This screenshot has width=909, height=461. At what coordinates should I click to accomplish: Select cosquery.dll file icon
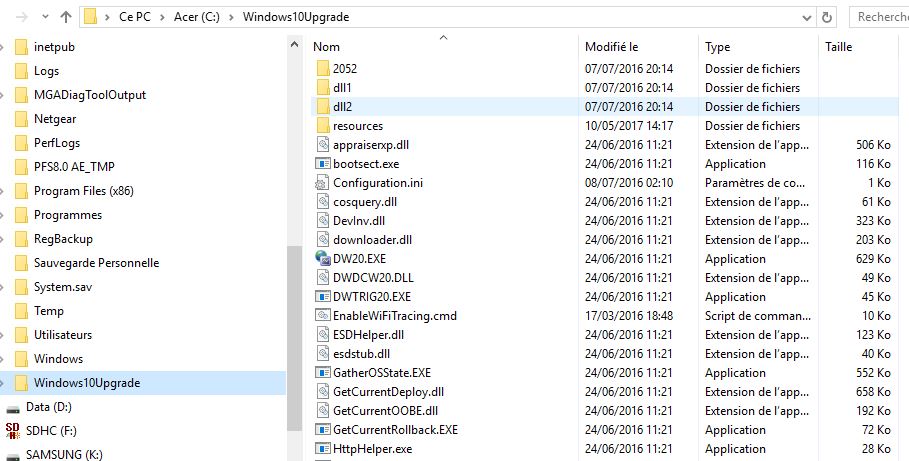click(323, 202)
